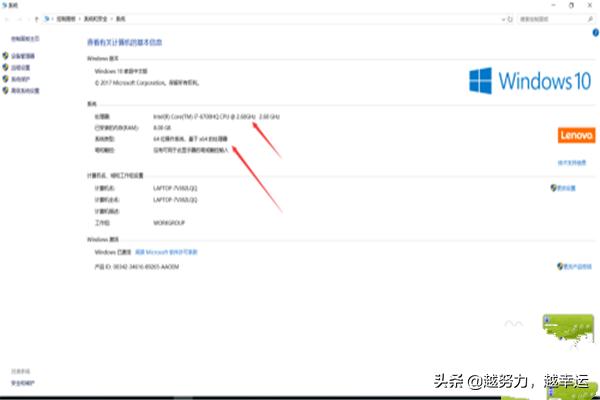Click Change settings (更改设置) shield link
This screenshot has height=400, width=600.
click(568, 187)
